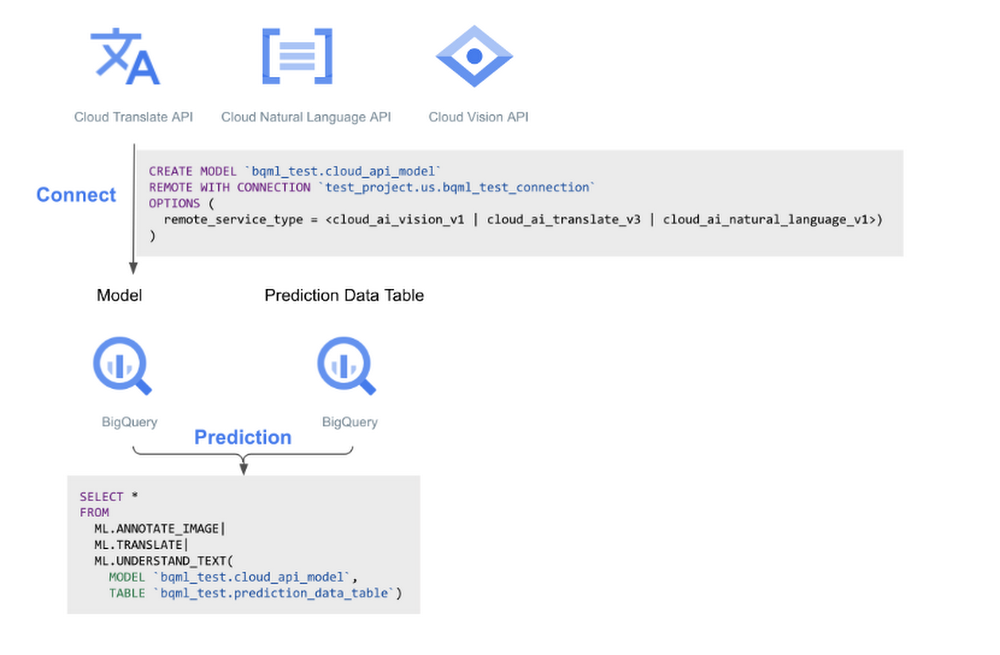
Task: Click 'remote_service_type' in the code
Action: point(233,219)
